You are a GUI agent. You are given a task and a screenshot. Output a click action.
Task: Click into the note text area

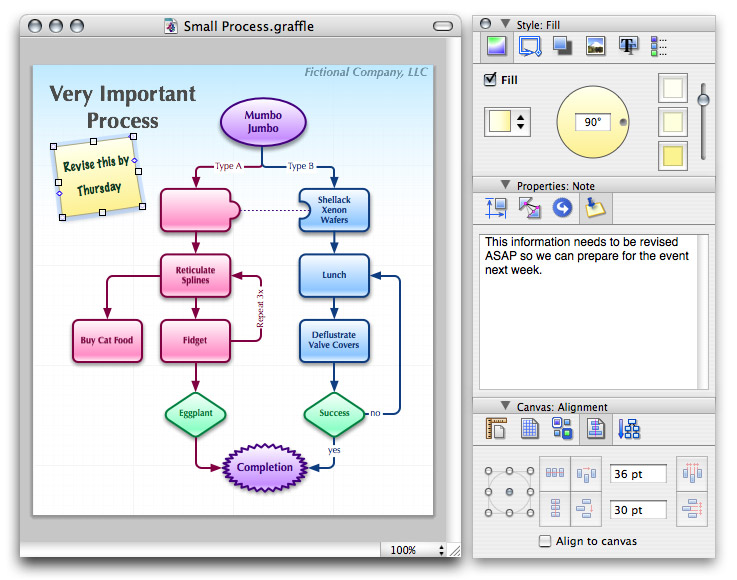point(593,312)
